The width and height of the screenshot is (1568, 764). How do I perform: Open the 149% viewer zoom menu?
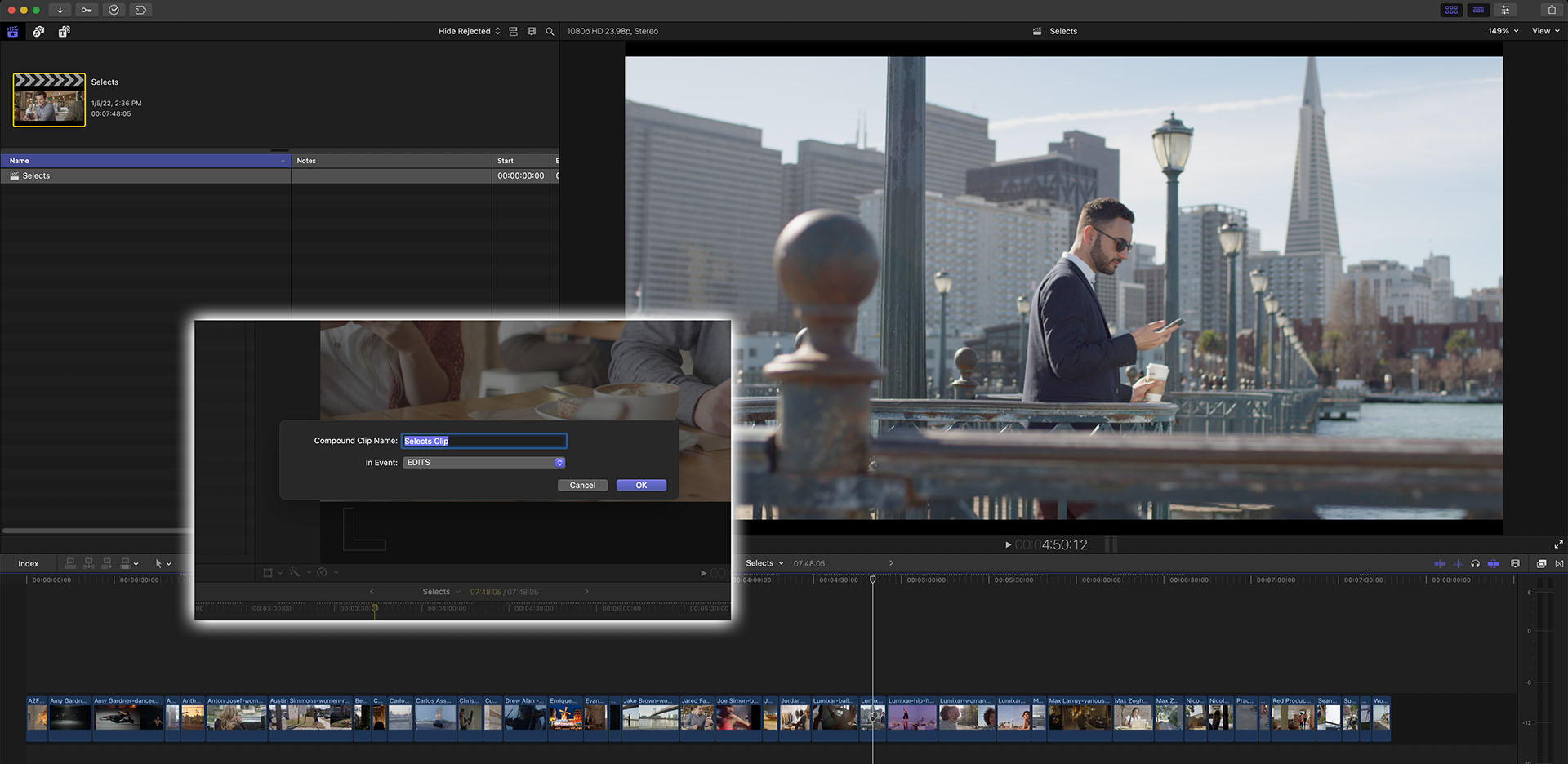(1503, 31)
